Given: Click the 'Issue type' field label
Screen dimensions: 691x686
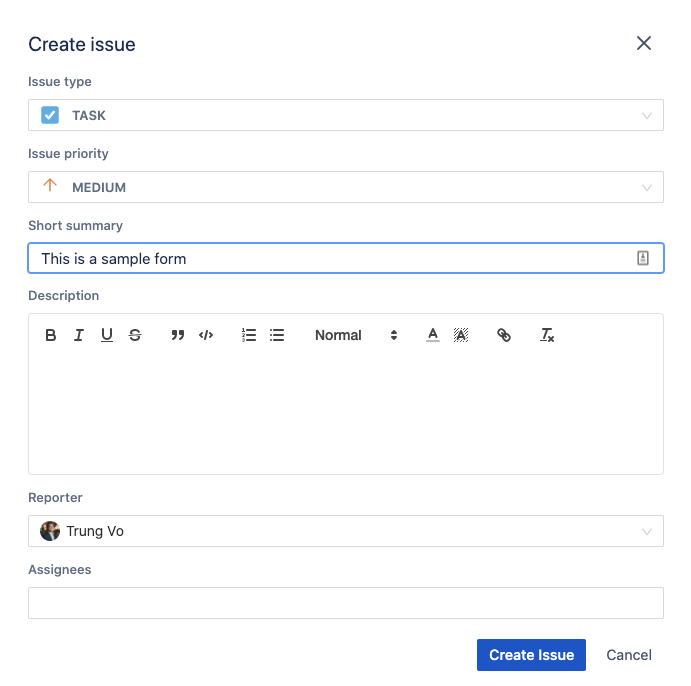Looking at the screenshot, I should (59, 82).
